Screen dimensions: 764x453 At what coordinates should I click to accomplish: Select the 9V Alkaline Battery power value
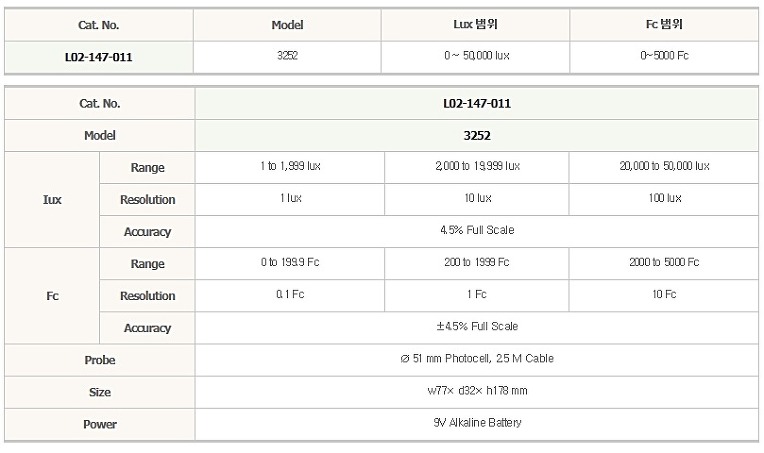(x=477, y=423)
